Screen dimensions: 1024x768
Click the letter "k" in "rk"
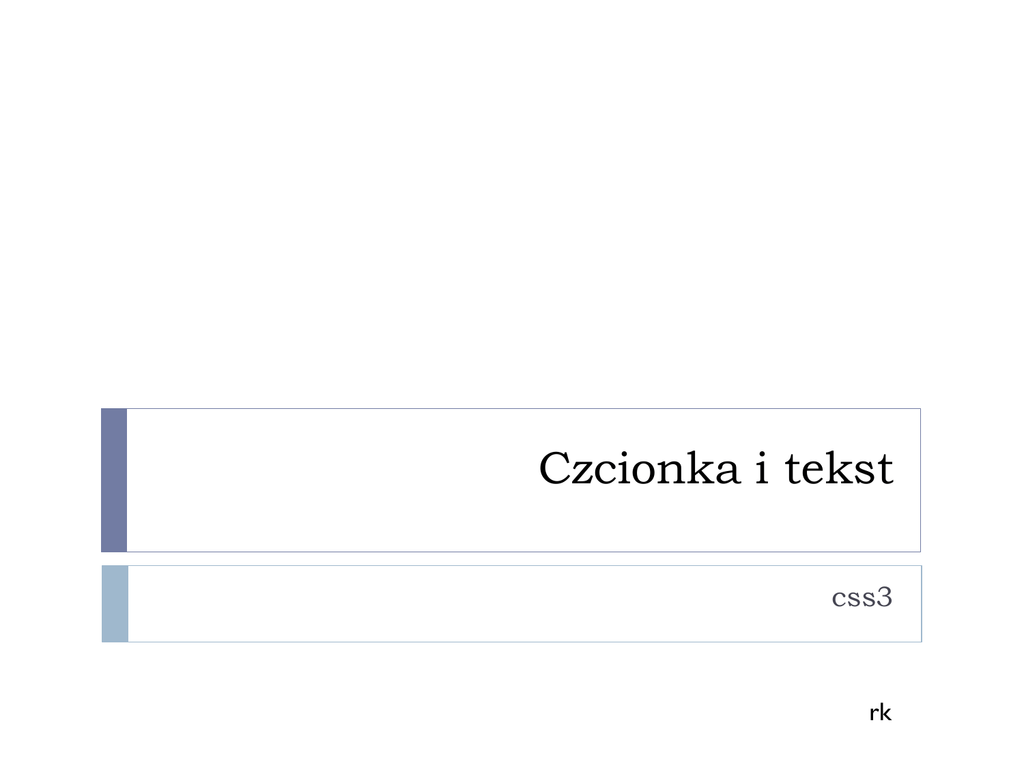click(x=885, y=713)
